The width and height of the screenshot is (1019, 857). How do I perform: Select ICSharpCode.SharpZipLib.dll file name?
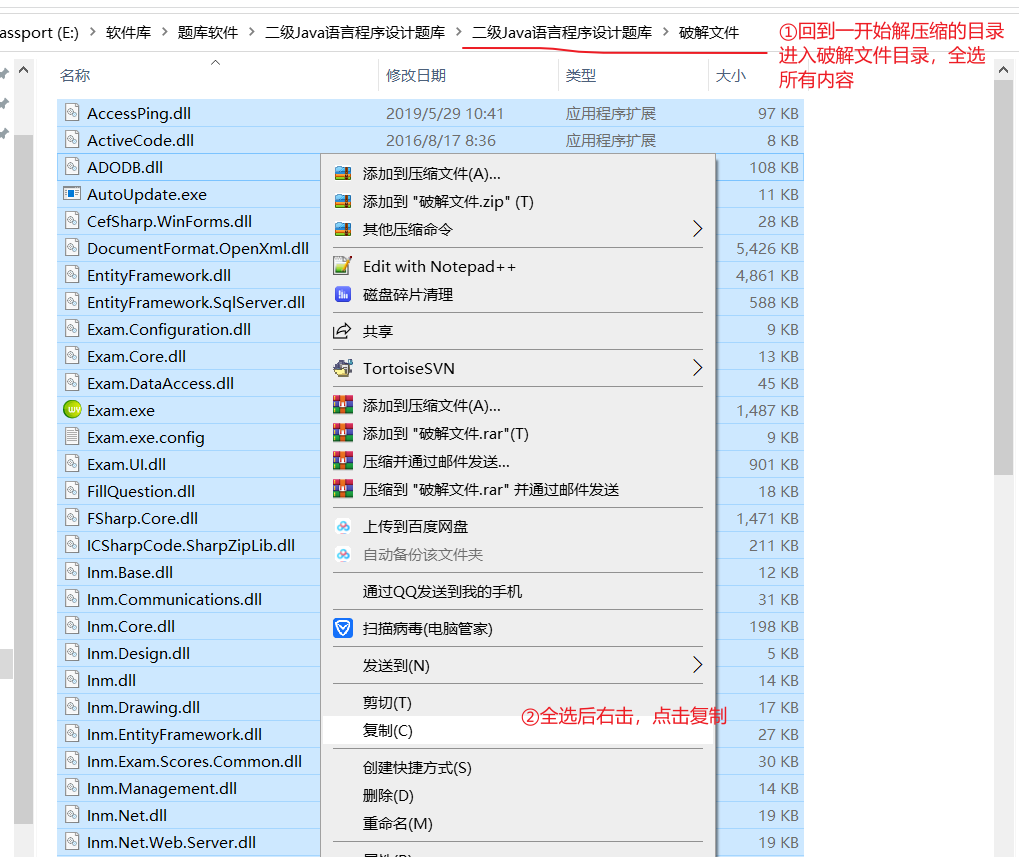click(x=191, y=545)
